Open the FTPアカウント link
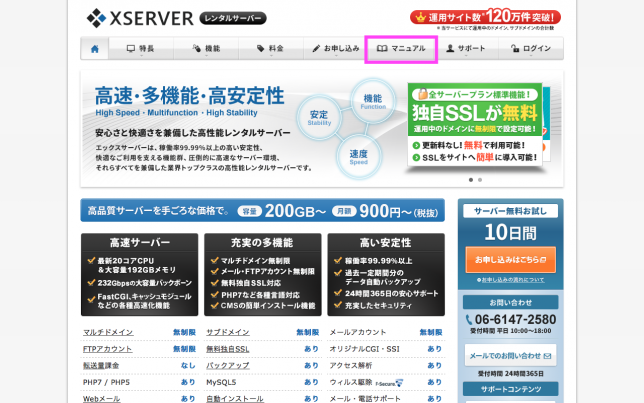This screenshot has width=644, height=403. click(x=108, y=349)
